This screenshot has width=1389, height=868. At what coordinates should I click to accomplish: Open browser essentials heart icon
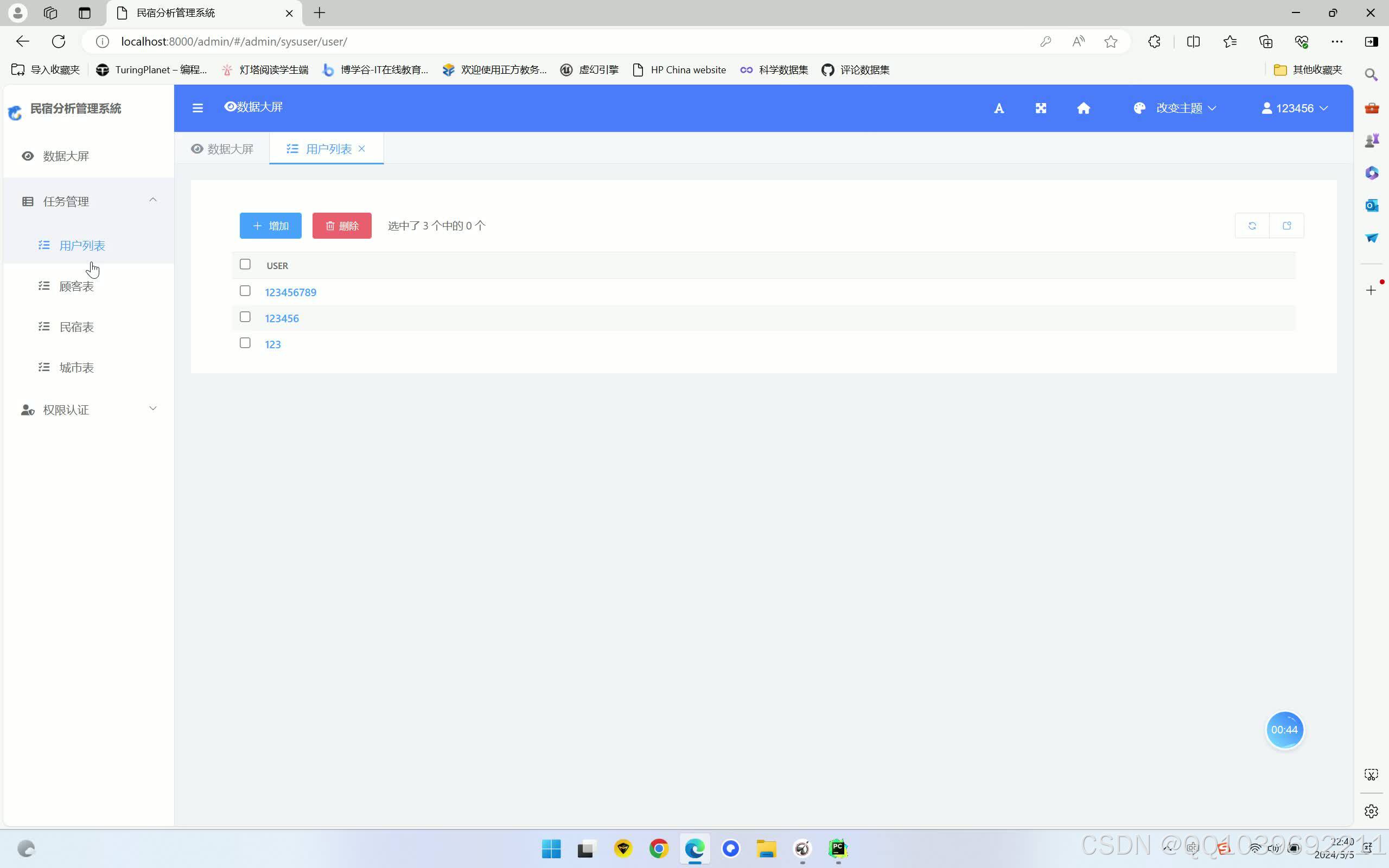click(1301, 41)
